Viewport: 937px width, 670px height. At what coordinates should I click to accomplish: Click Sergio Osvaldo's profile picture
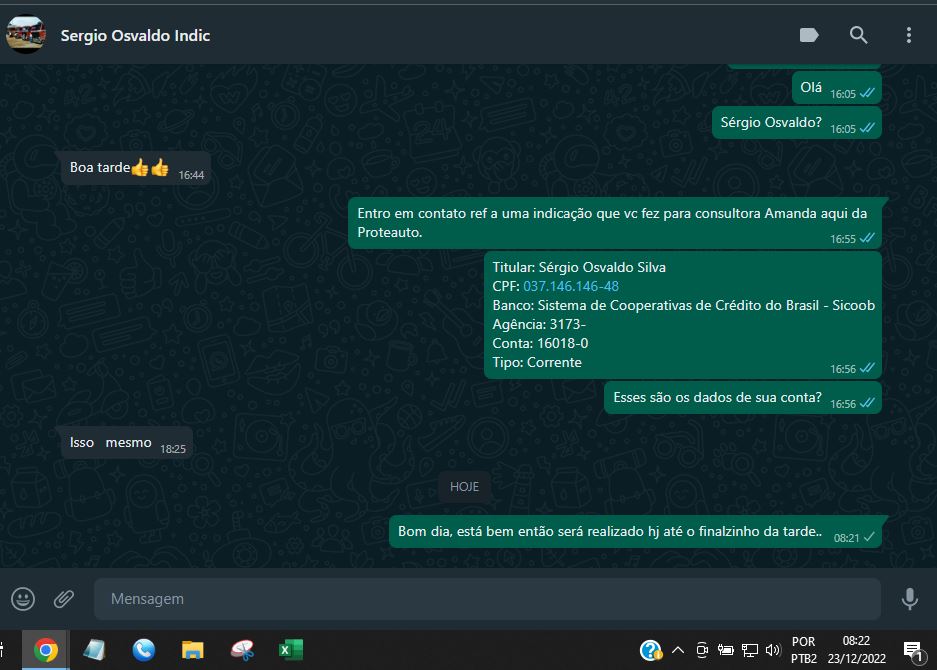click(25, 35)
